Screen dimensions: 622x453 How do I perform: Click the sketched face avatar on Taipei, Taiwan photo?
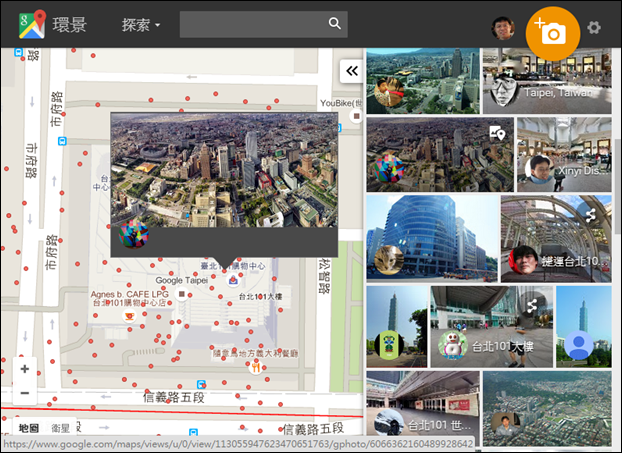tap(503, 90)
